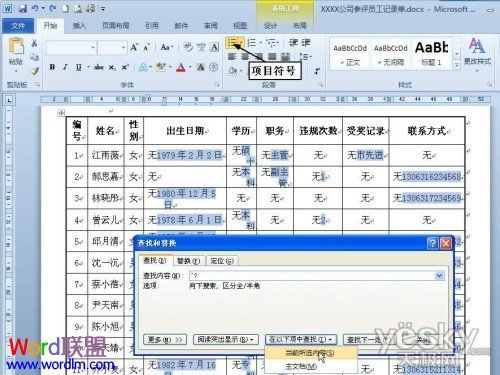500x375 pixels.
Task: Click the Redo icon in quick access toolbar
Action: [53, 8]
